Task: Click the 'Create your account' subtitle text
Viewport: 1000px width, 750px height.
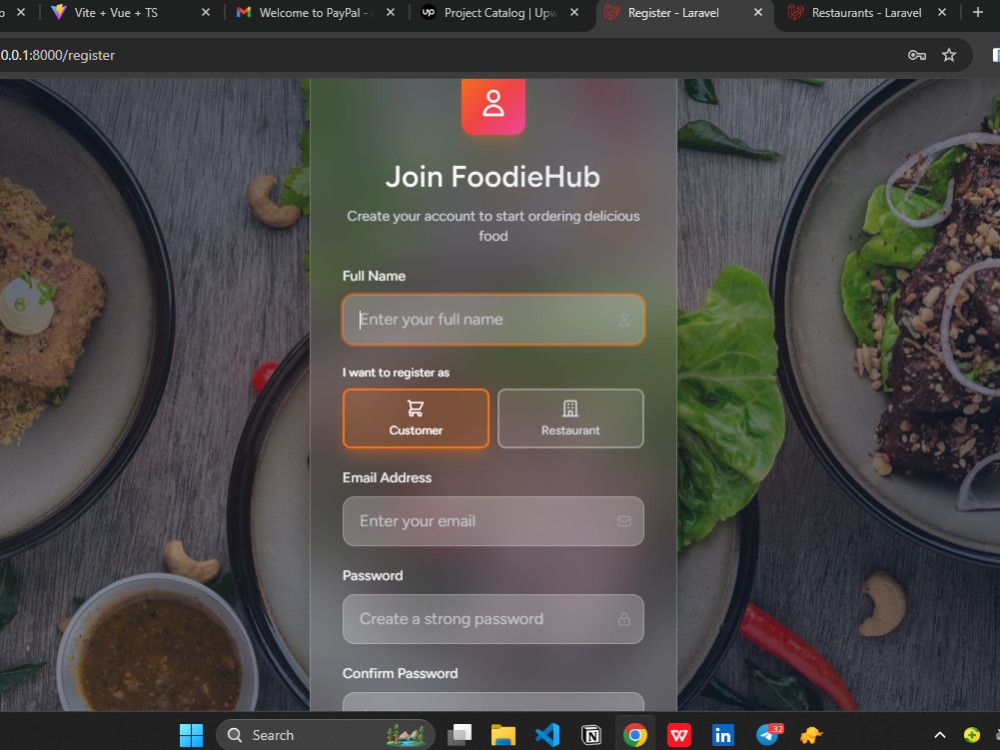Action: pos(493,226)
